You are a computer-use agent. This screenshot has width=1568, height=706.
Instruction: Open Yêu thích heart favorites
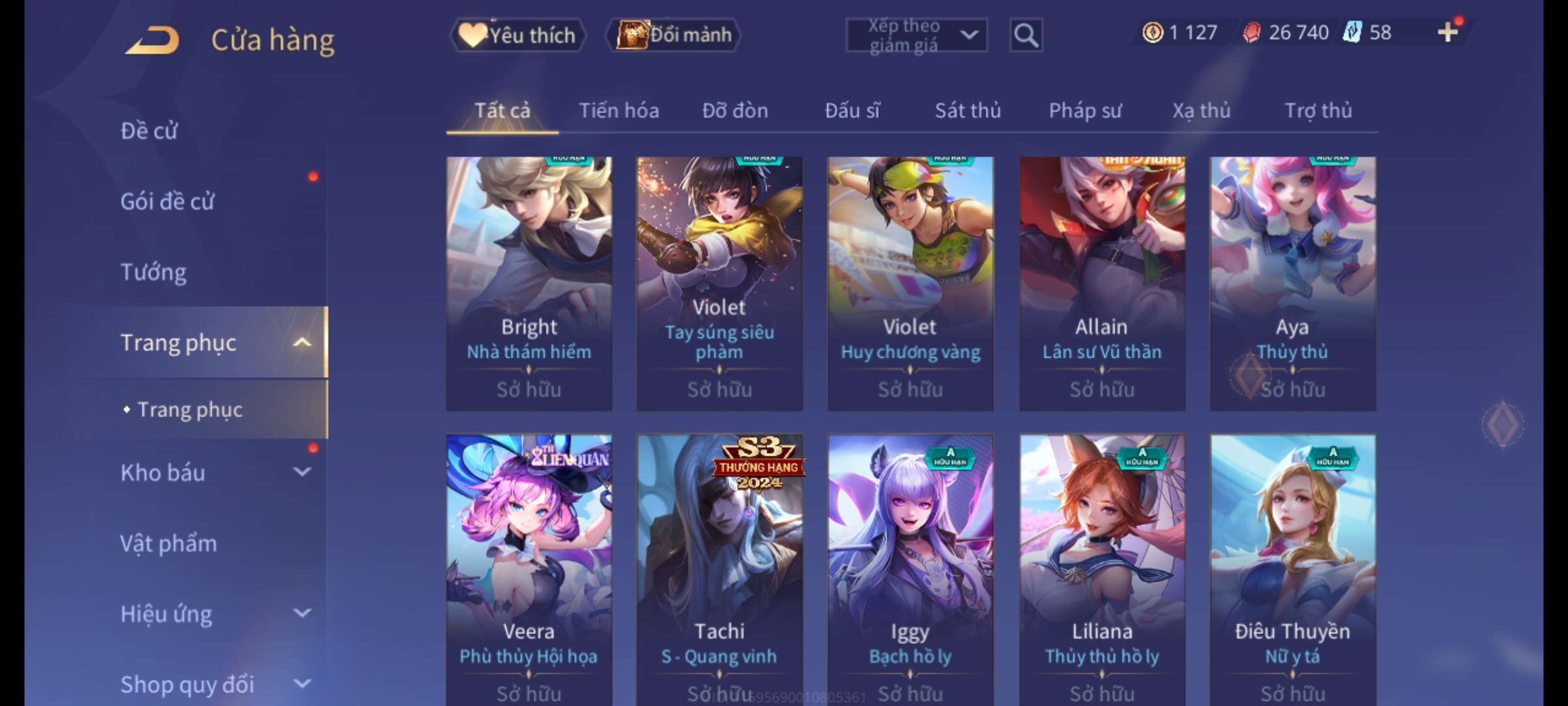(x=517, y=35)
